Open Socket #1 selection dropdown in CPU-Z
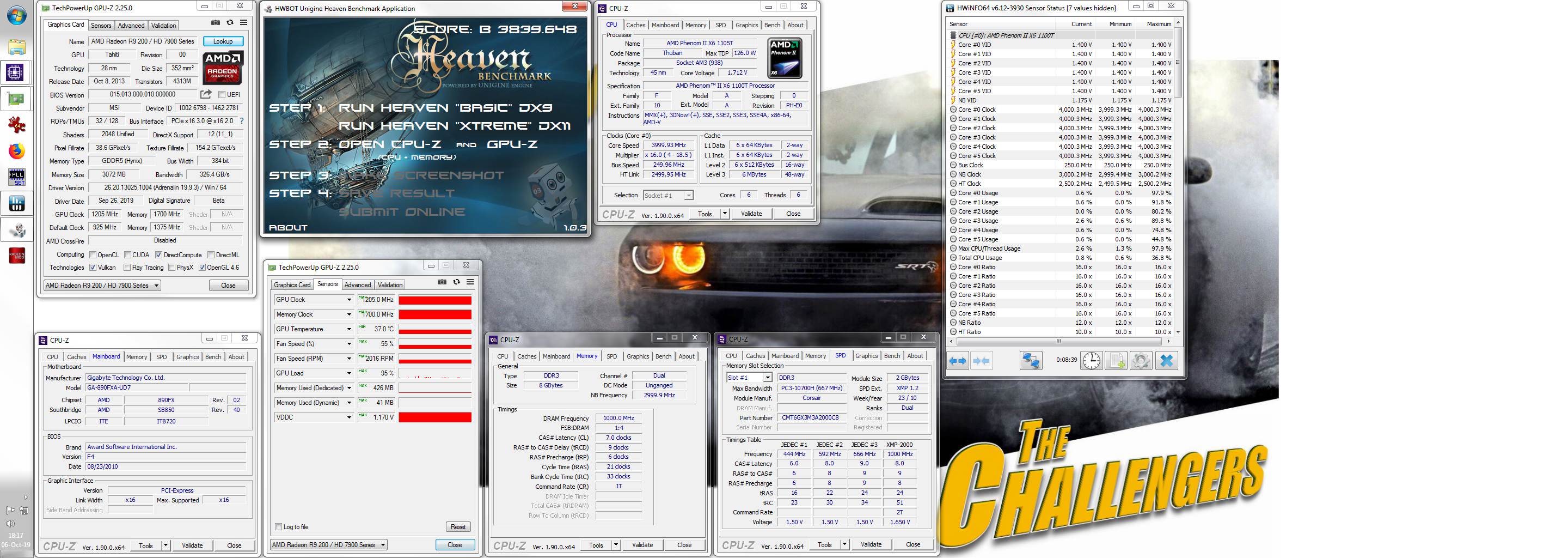1568x558 pixels. [667, 196]
